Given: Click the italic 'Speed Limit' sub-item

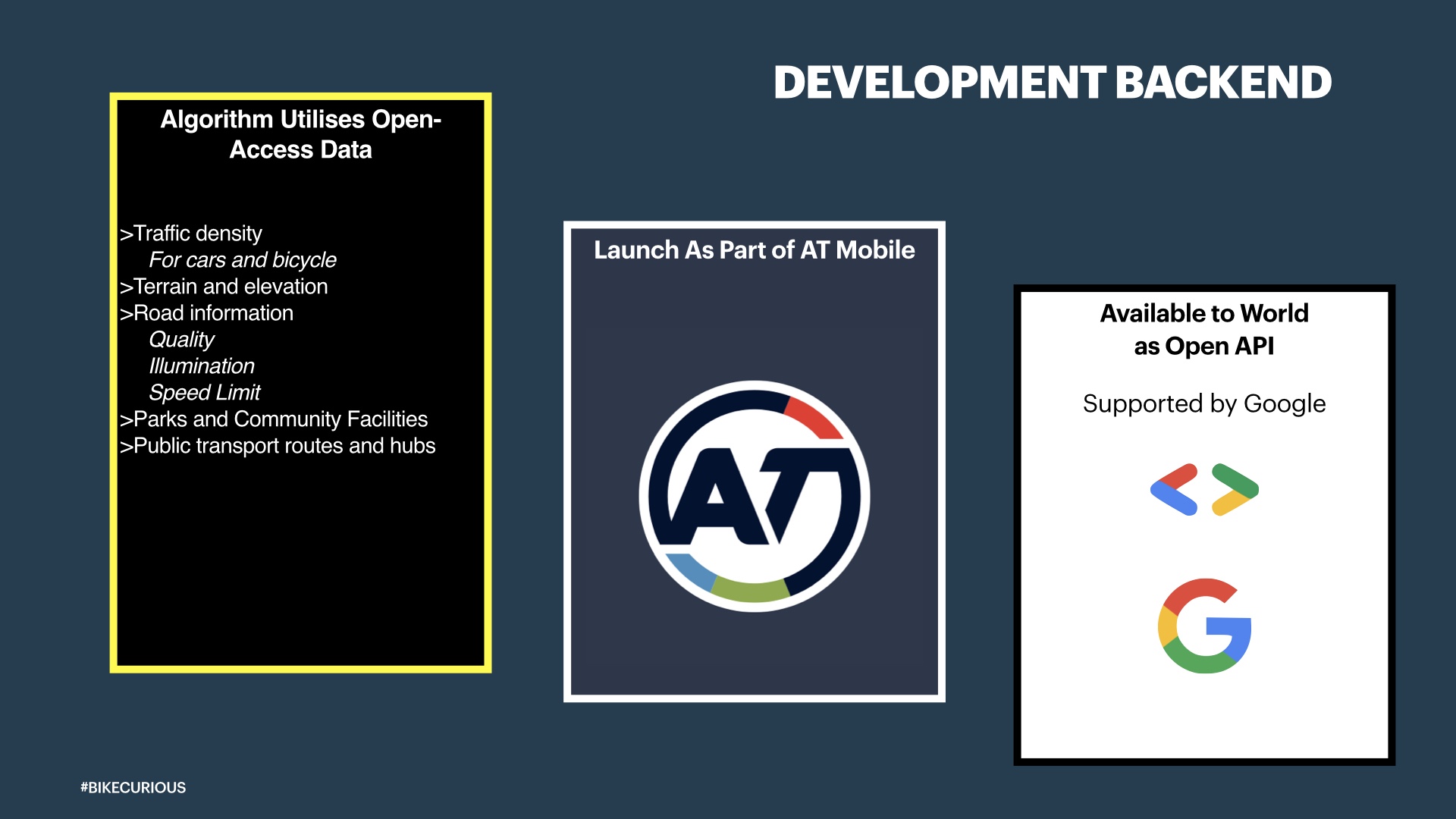Looking at the screenshot, I should click(204, 393).
